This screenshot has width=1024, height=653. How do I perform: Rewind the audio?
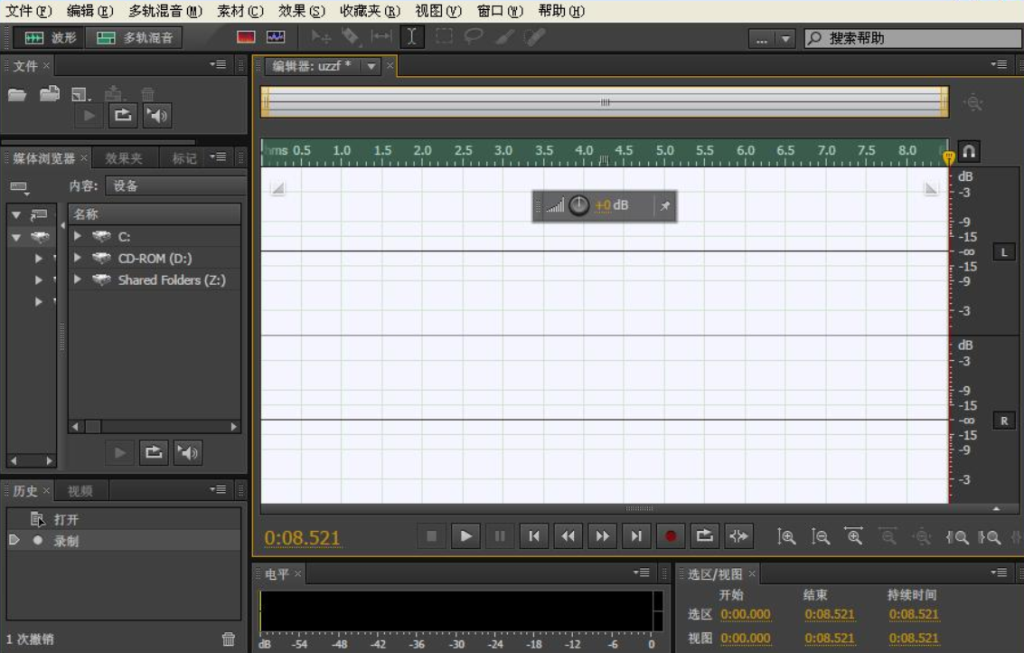pos(568,536)
